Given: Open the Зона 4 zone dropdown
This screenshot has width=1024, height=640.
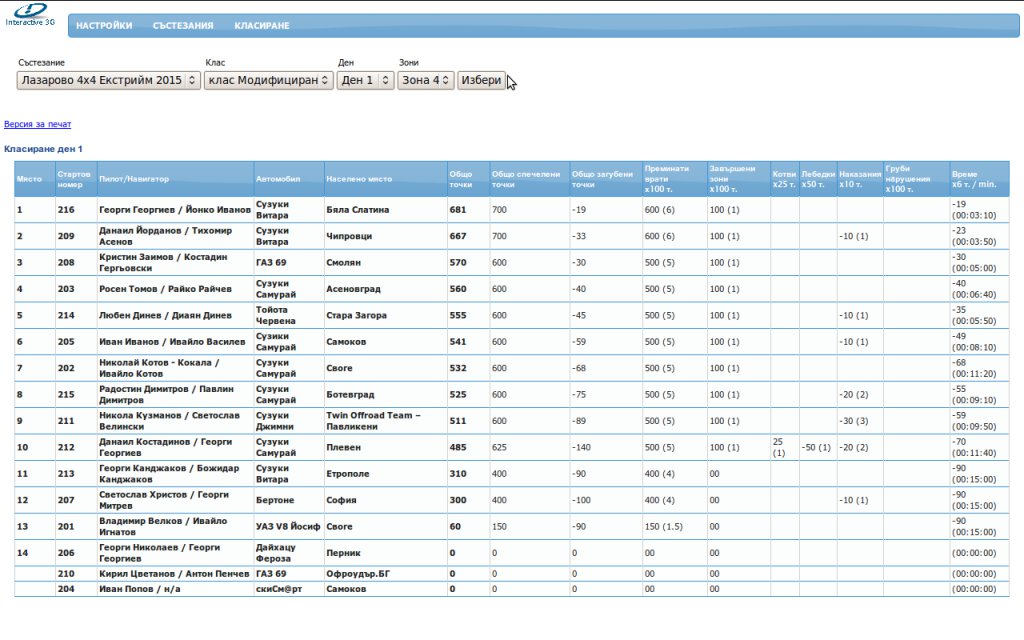Looking at the screenshot, I should (x=426, y=80).
